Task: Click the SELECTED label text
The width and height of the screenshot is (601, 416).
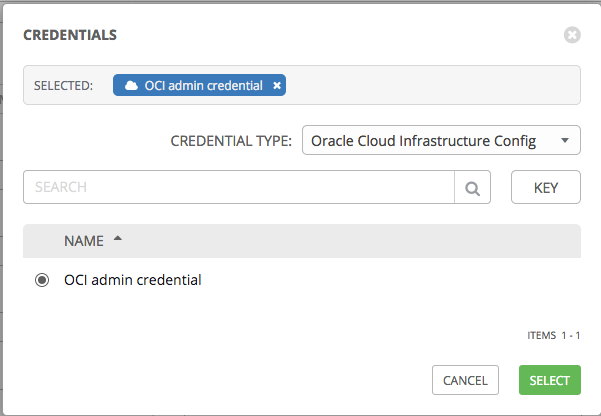Action: 63,86
